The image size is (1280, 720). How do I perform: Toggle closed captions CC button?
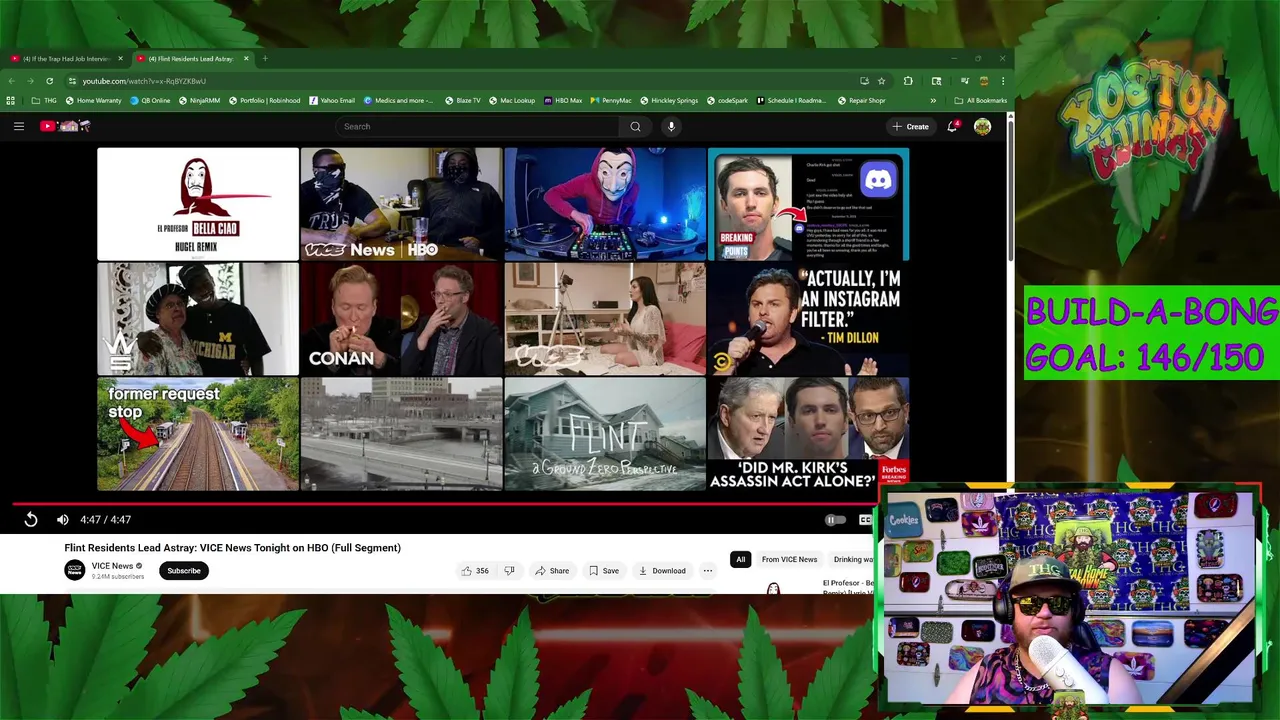(865, 520)
